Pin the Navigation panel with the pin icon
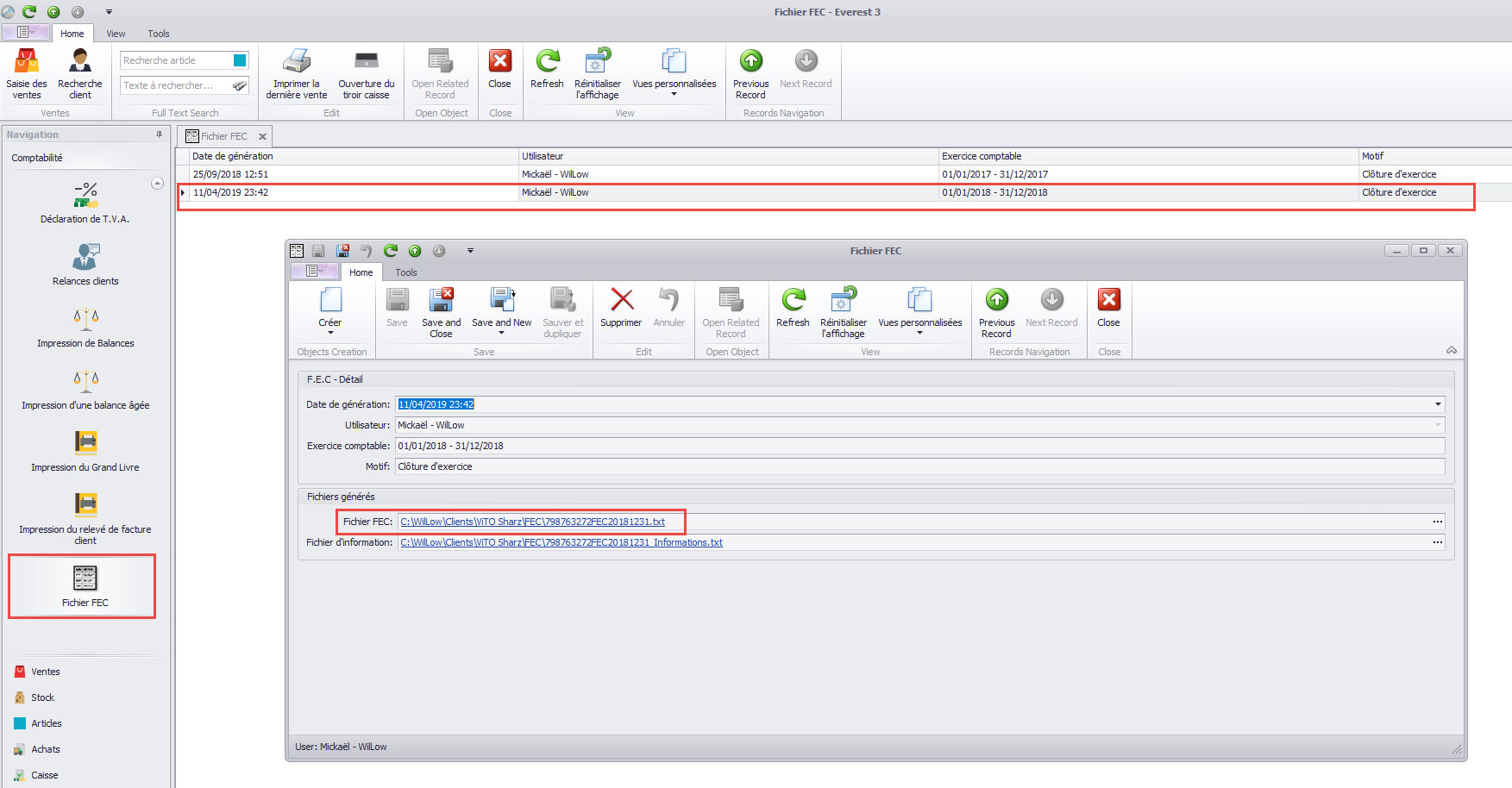Viewport: 1512px width, 788px height. [x=159, y=134]
